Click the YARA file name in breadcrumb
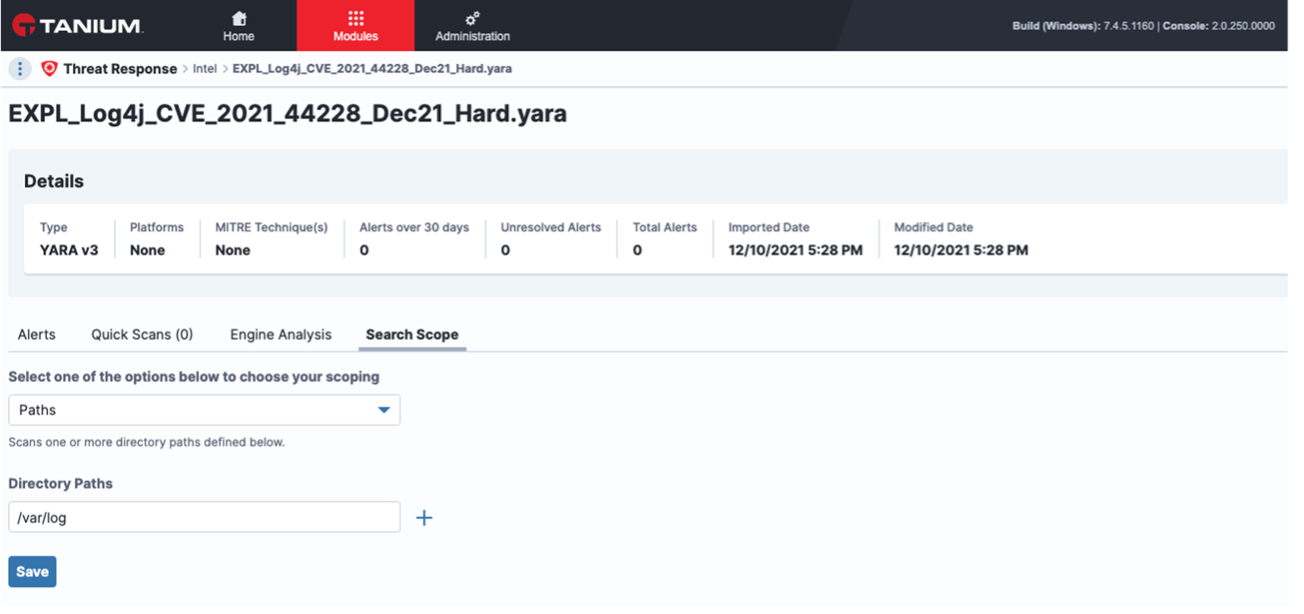The image size is (1304, 614). point(372,69)
